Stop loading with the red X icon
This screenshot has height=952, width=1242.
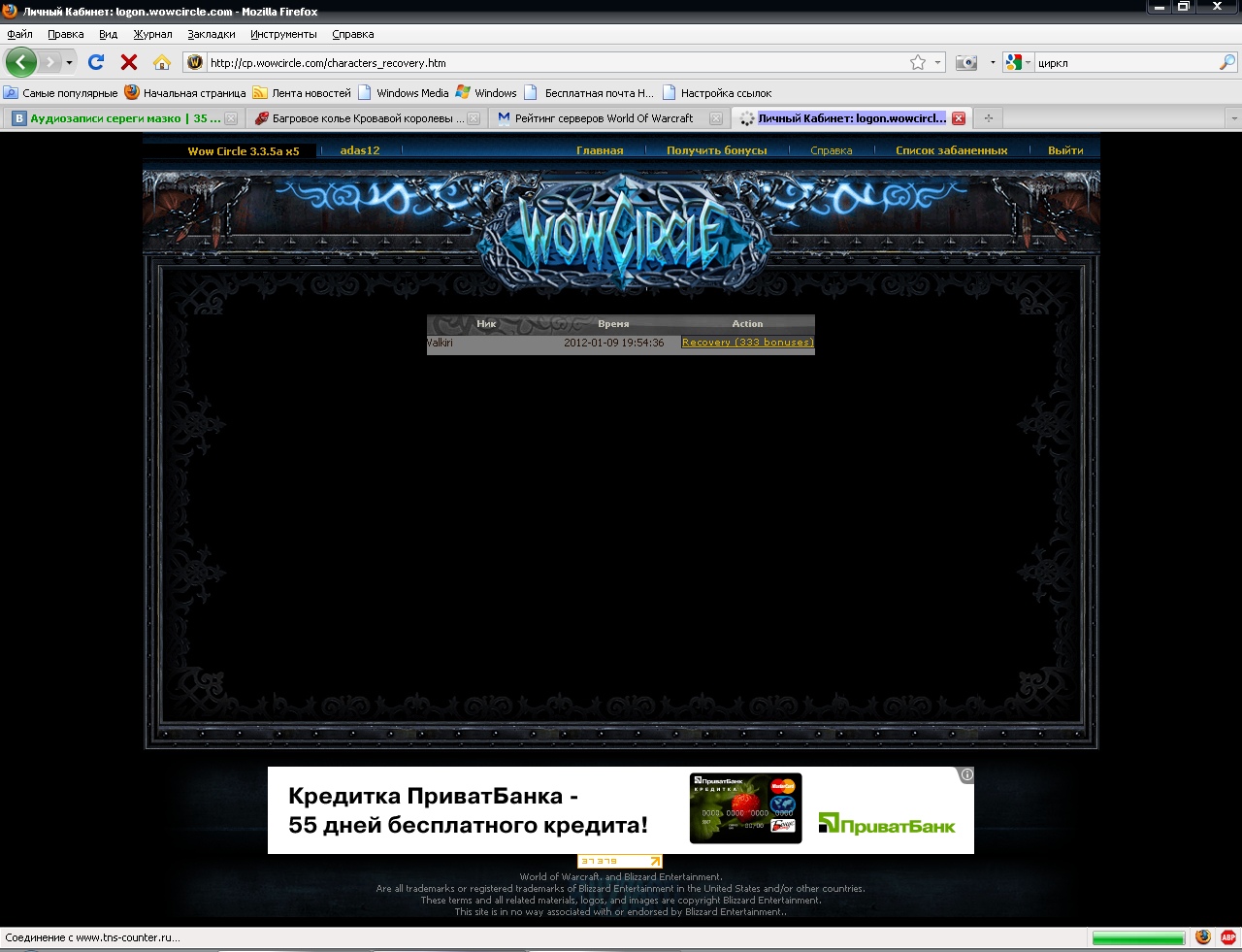point(129,62)
